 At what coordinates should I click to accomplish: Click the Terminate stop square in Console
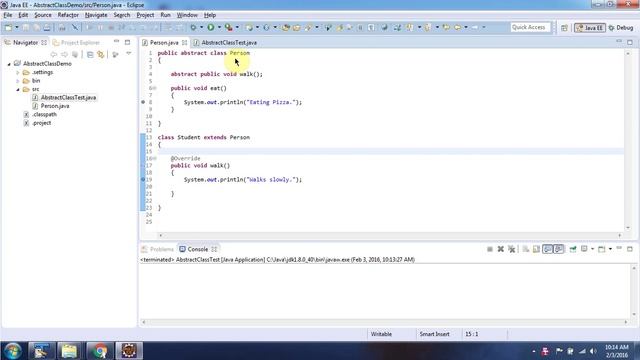click(490, 249)
